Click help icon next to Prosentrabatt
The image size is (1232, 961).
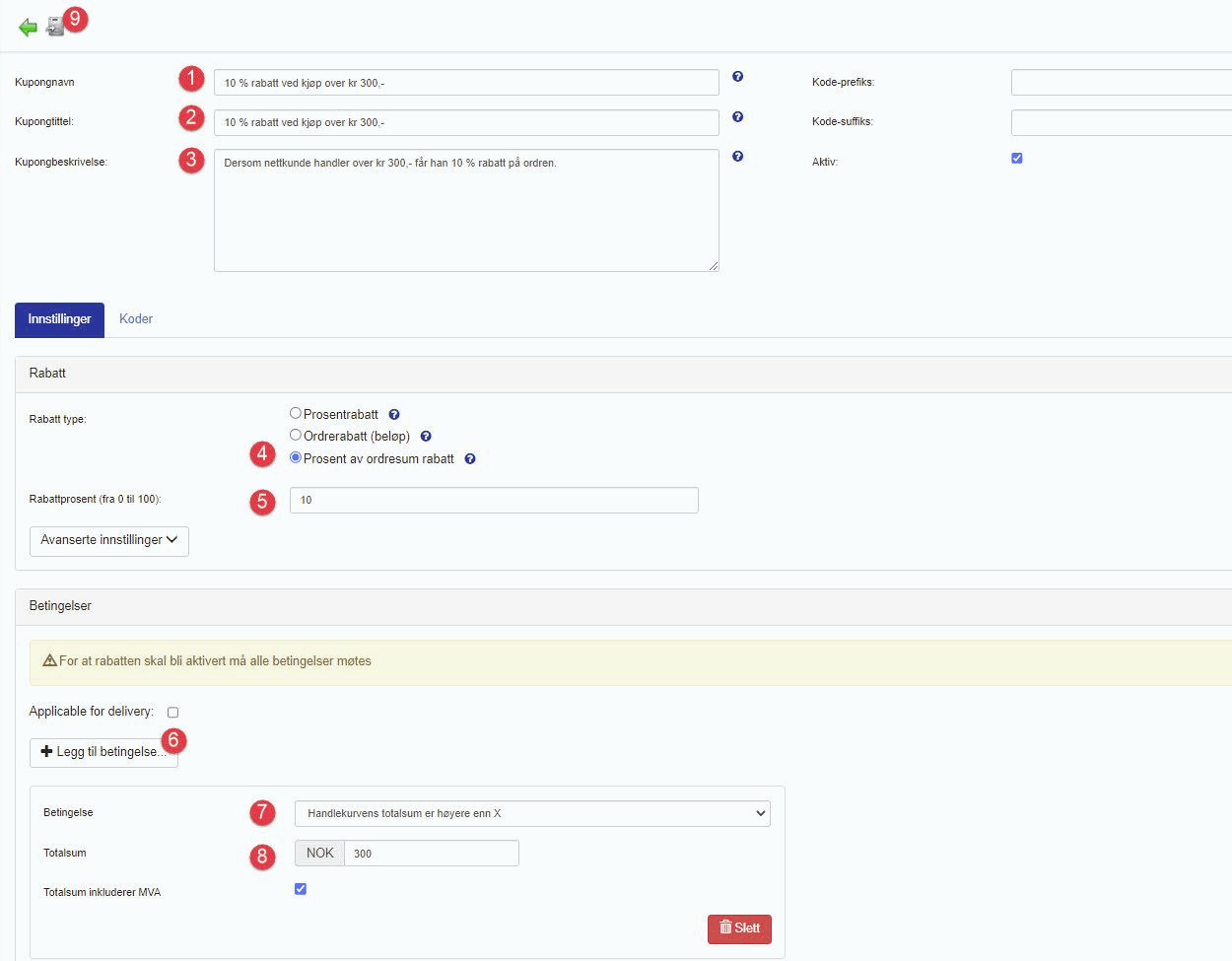click(394, 415)
